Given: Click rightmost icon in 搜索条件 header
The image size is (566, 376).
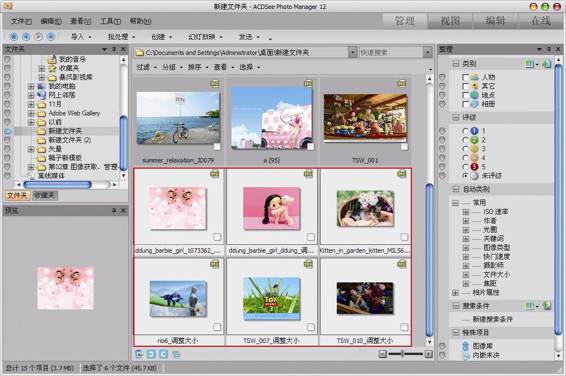Looking at the screenshot, I should [547, 306].
